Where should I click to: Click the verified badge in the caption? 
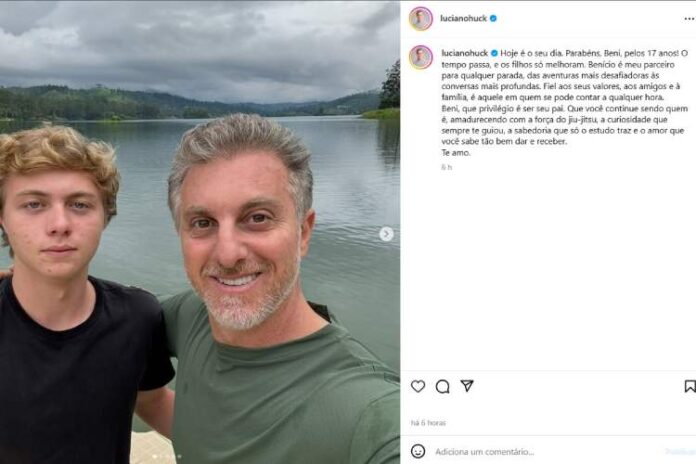(x=494, y=51)
